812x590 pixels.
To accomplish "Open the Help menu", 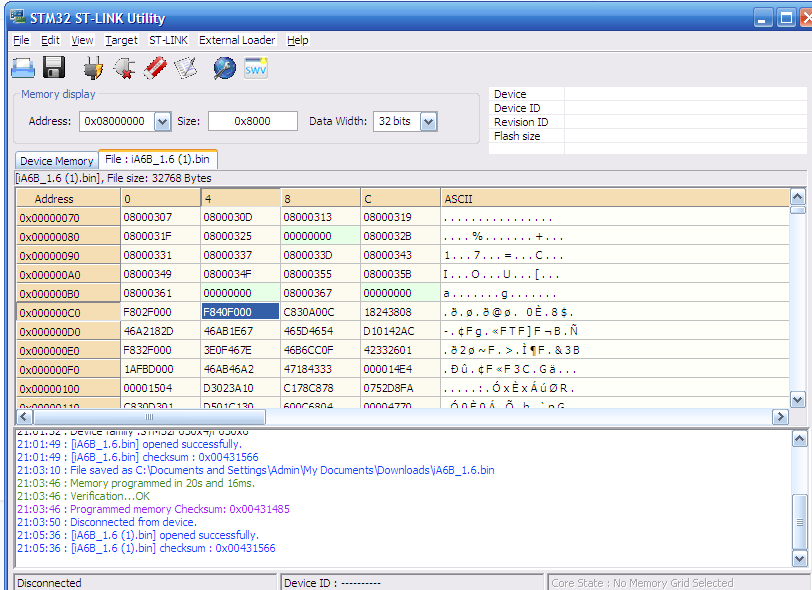I will [298, 40].
